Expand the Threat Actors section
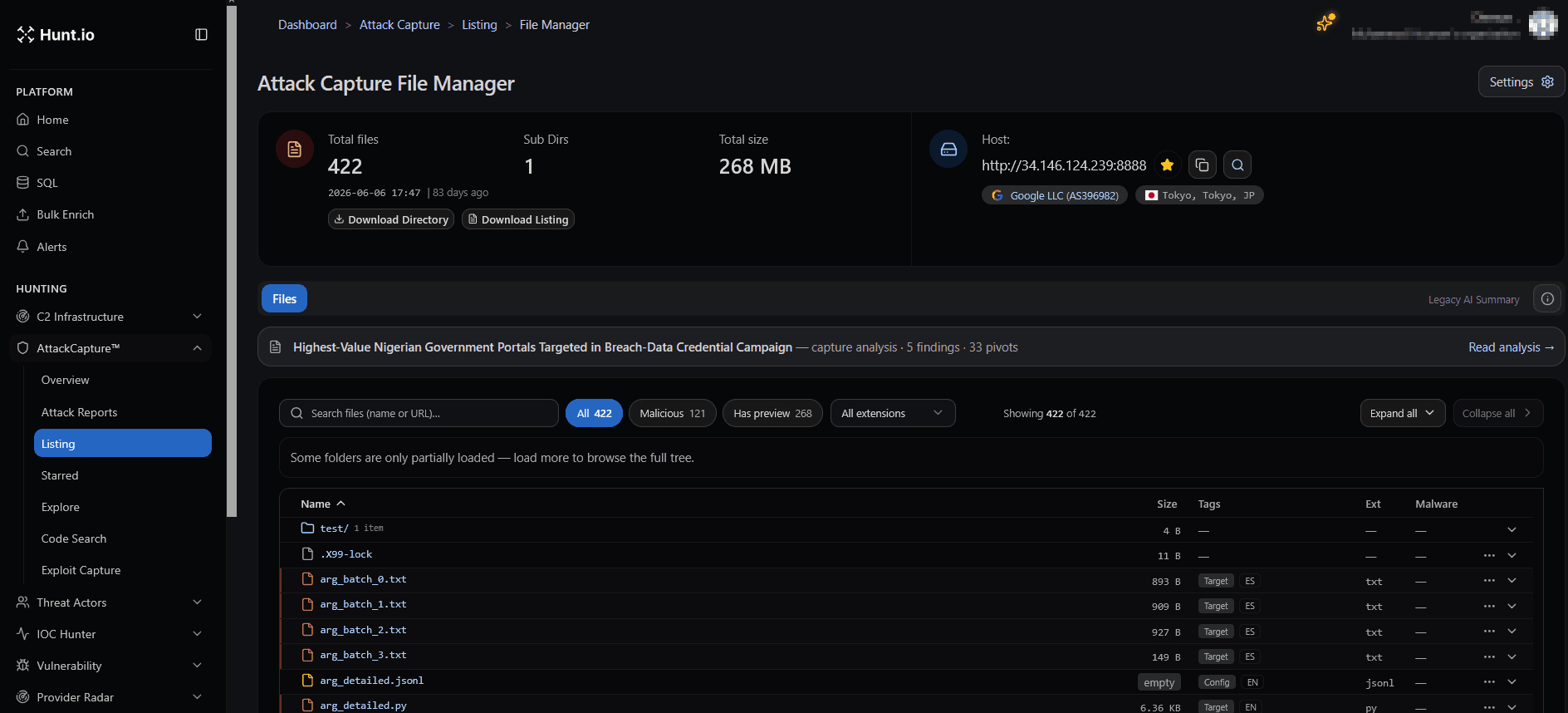 click(197, 602)
